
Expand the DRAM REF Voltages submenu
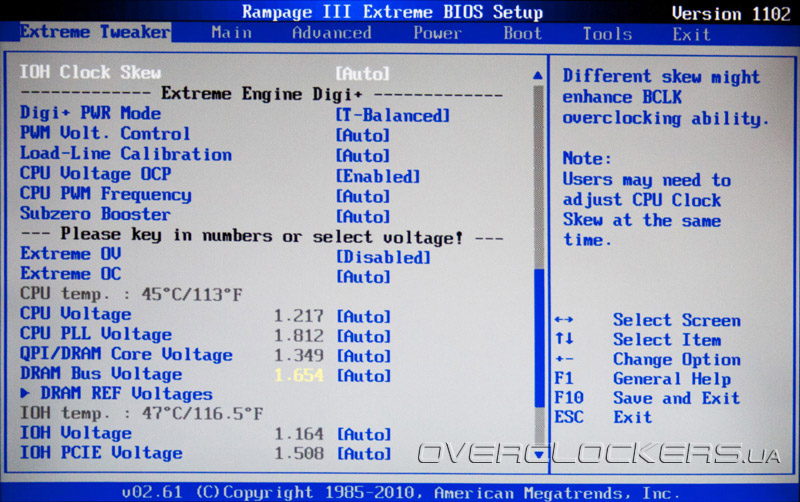tap(116, 394)
